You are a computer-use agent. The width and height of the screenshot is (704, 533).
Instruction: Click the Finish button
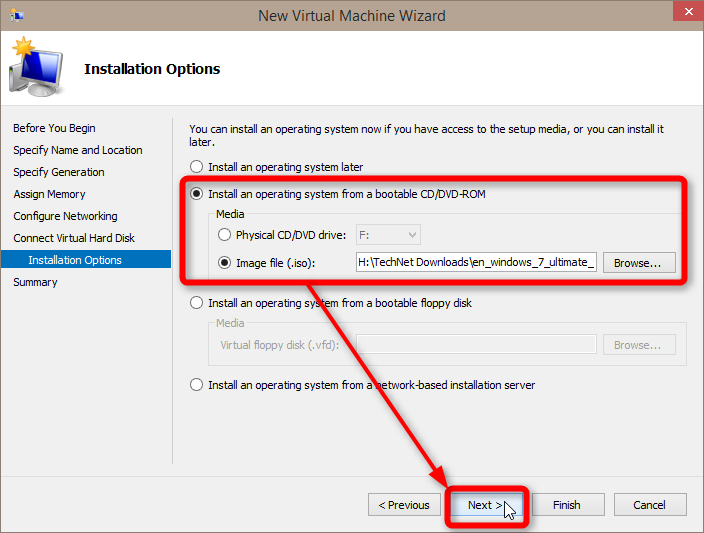[568, 505]
